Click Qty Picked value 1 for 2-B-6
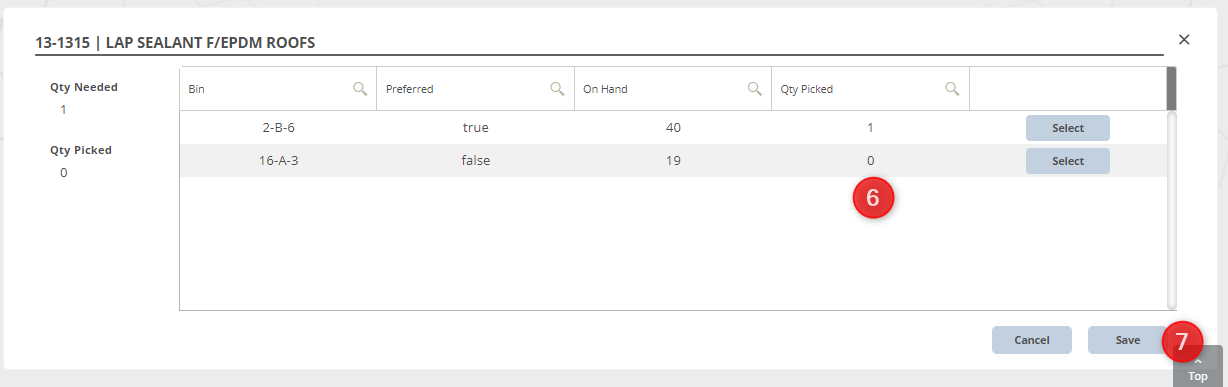This screenshot has height=387, width=1228. pos(871,128)
